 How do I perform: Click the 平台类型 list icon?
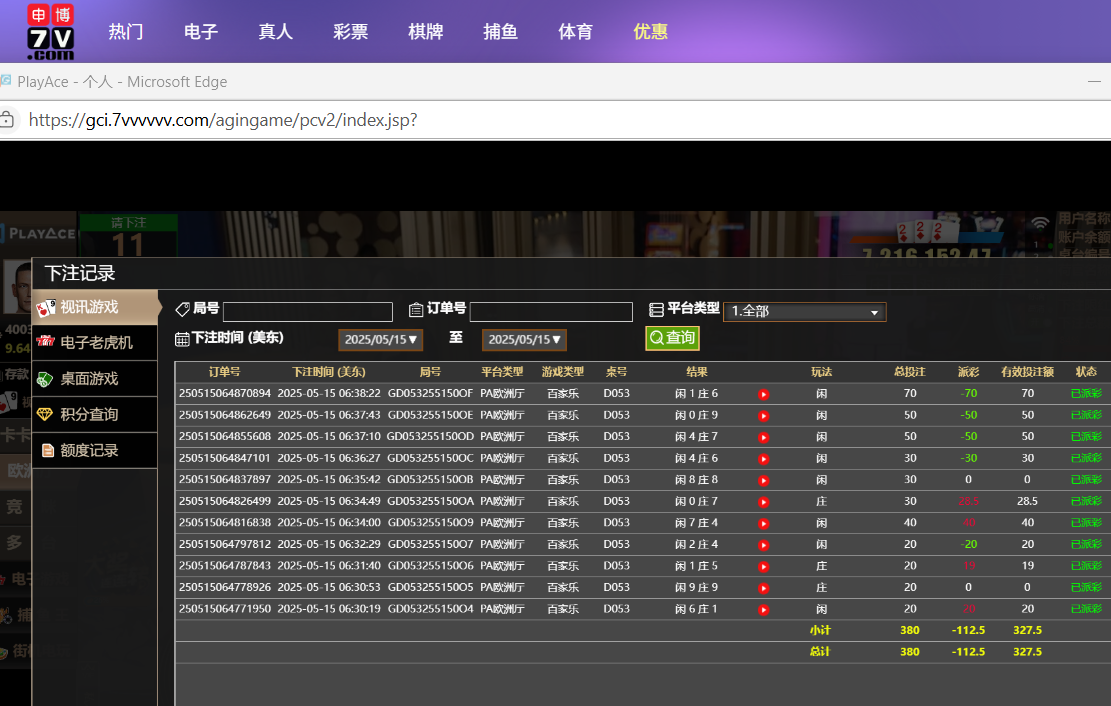click(x=657, y=310)
